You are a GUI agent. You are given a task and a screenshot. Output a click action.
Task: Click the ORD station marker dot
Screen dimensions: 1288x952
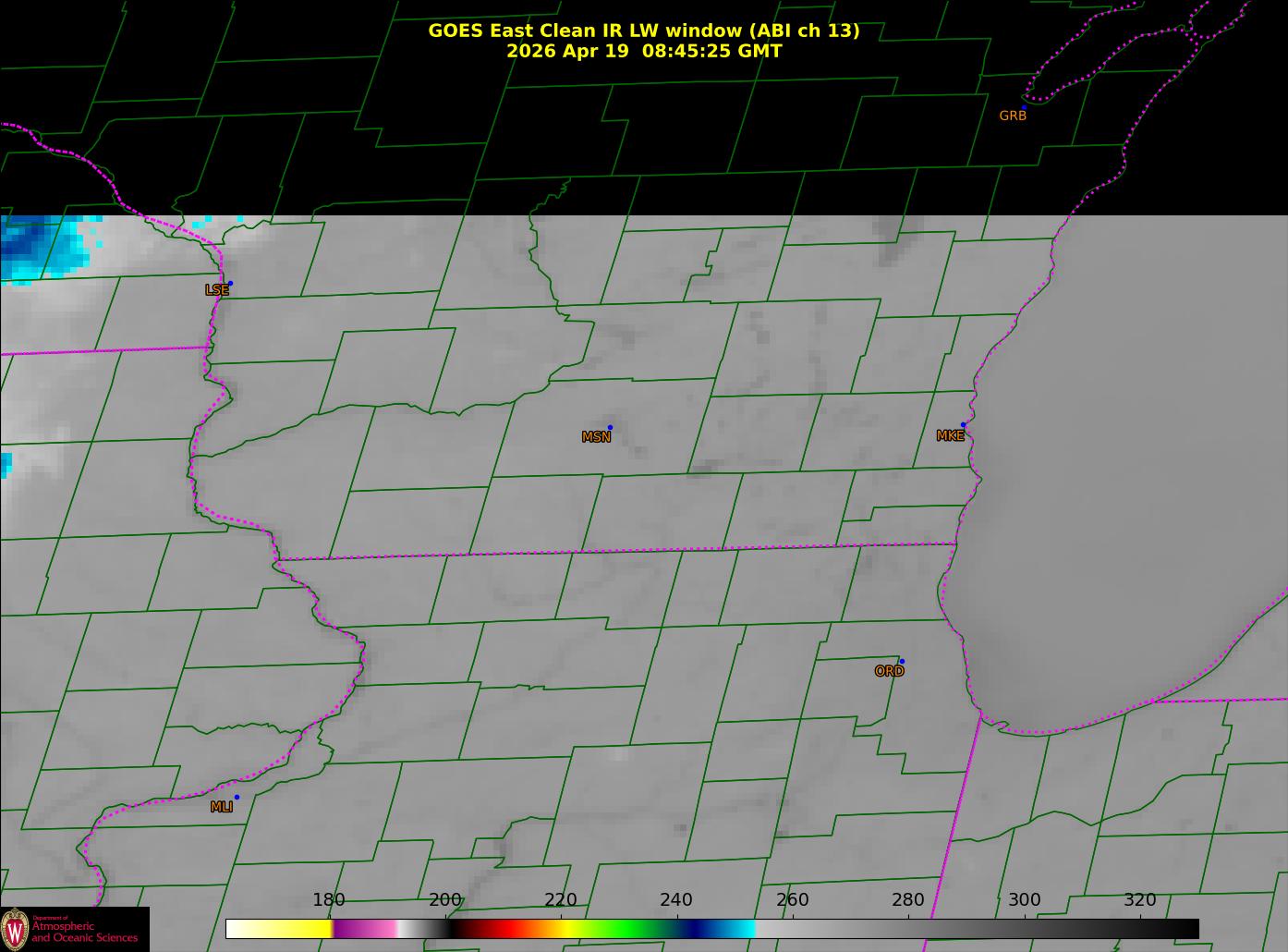pos(902,661)
